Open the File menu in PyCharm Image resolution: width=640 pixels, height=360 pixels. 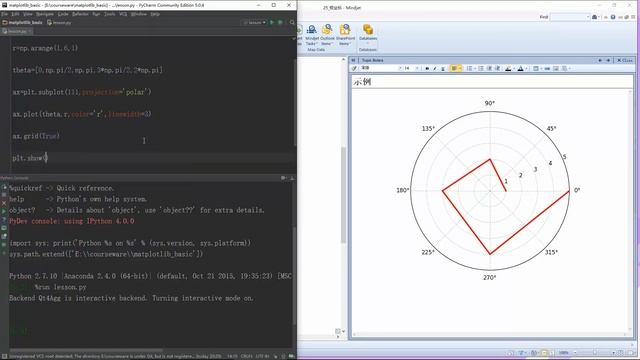pyautogui.click(x=4, y=14)
